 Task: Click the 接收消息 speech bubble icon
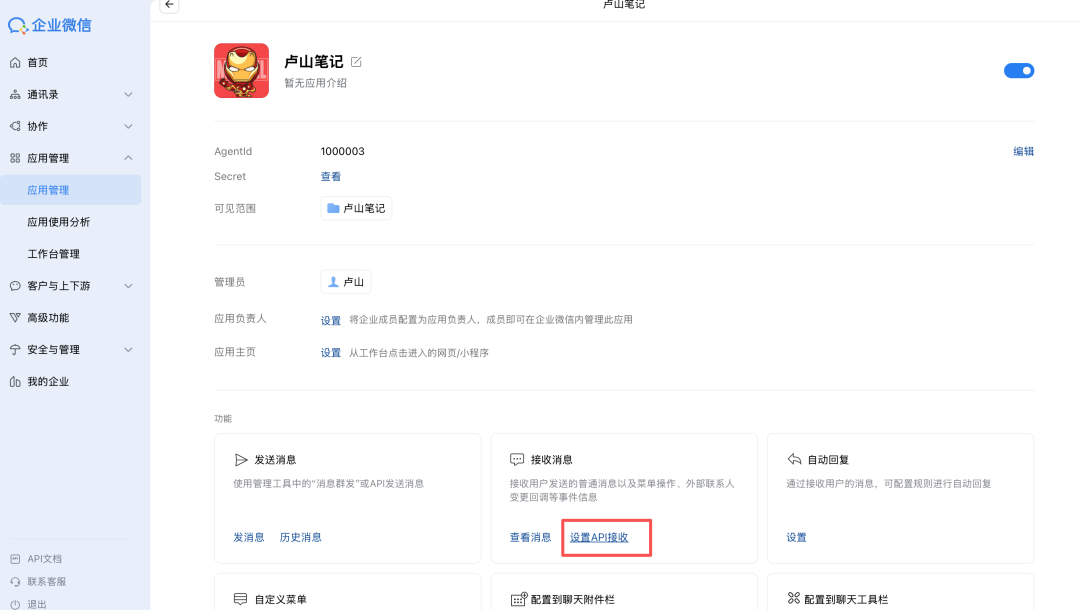click(x=517, y=459)
